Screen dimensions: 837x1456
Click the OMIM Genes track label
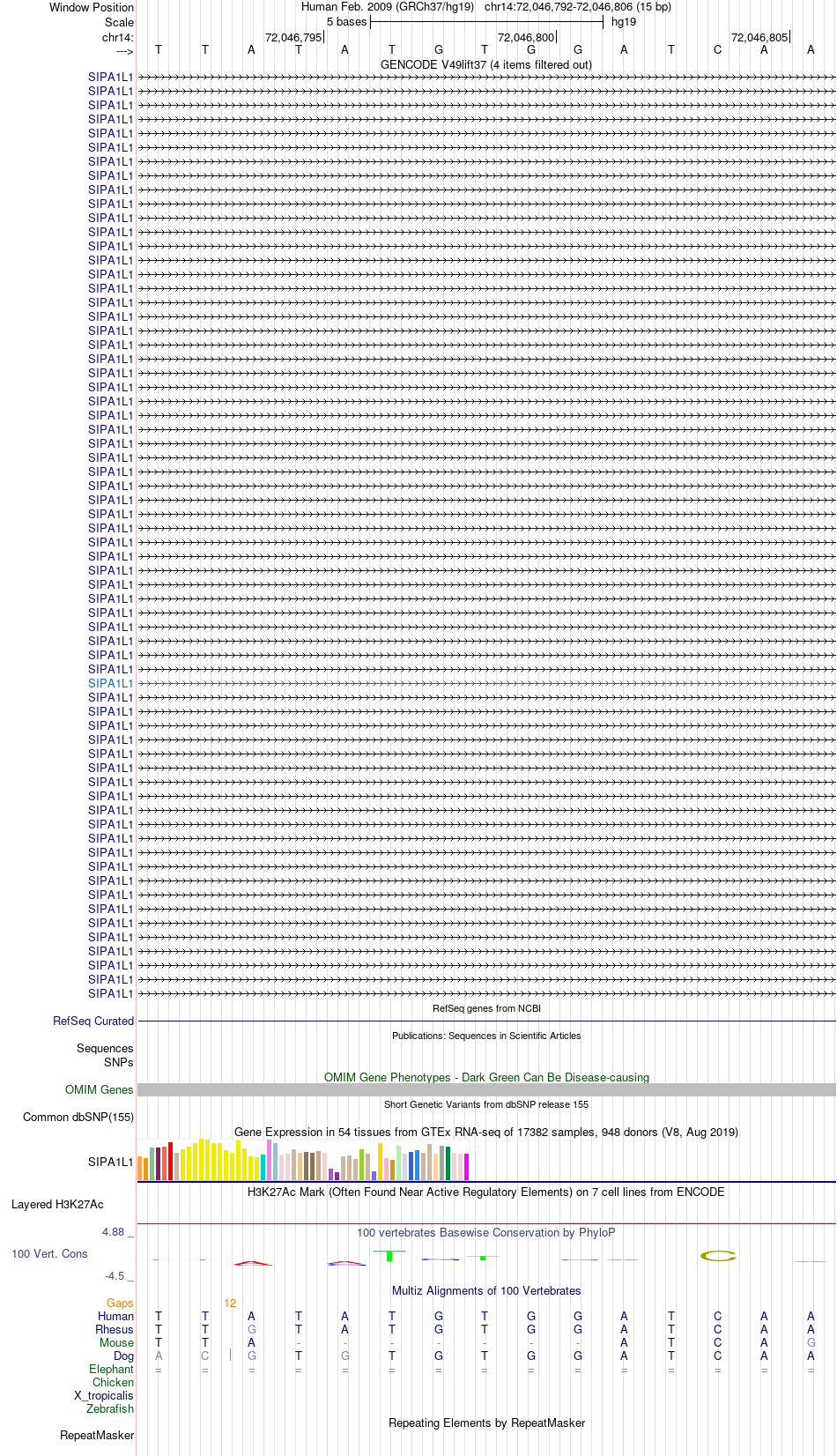click(100, 1089)
